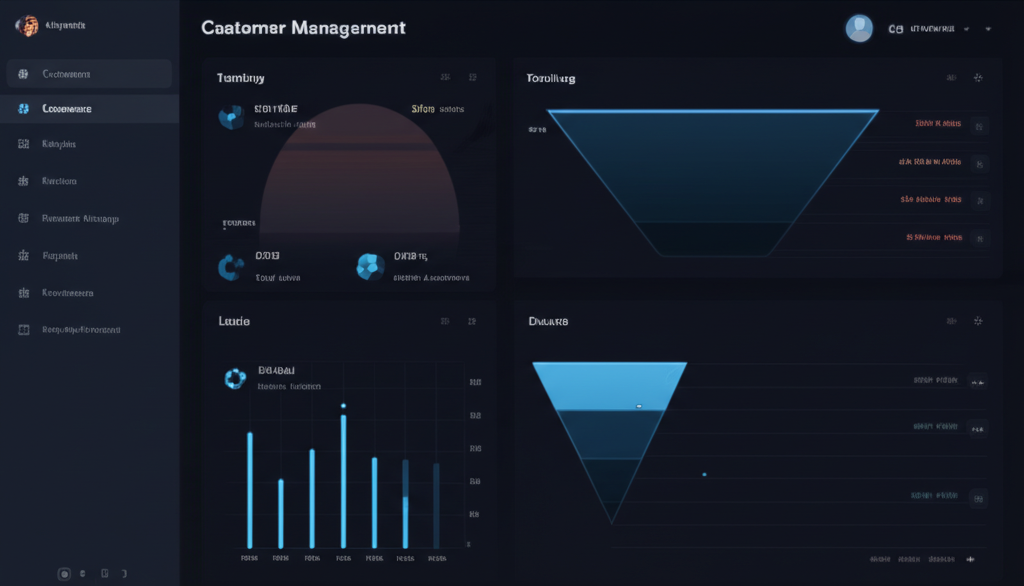1024x586 pixels.
Task: Click the blue icon of the highlighted sidebar item
Action: 23,109
